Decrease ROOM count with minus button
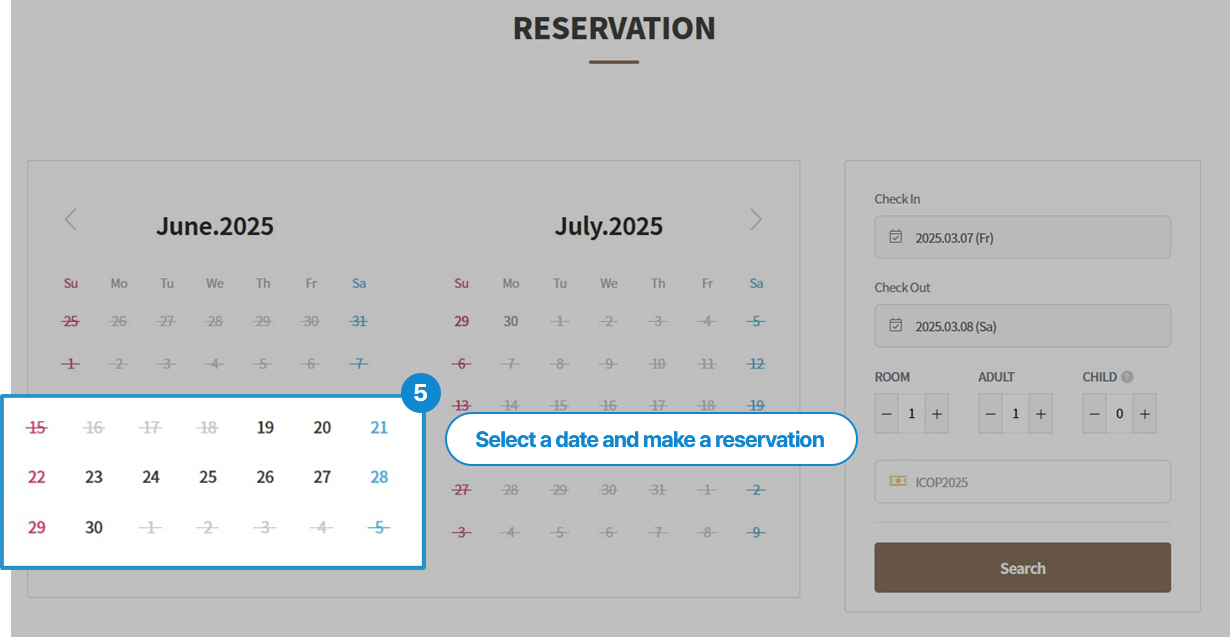The height and width of the screenshot is (637, 1230). tap(886, 413)
